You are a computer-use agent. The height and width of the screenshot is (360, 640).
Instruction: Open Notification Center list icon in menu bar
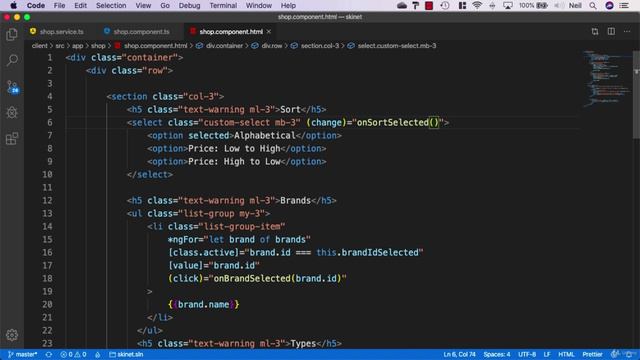tap(624, 5)
